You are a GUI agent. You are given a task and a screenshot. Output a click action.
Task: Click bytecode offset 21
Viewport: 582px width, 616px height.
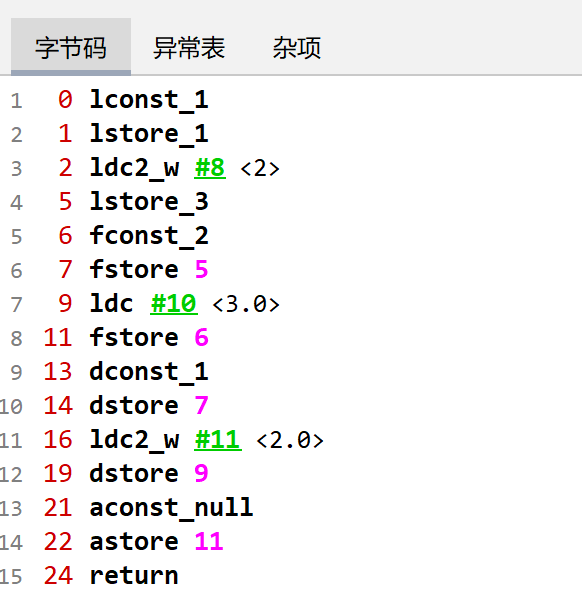pos(58,508)
